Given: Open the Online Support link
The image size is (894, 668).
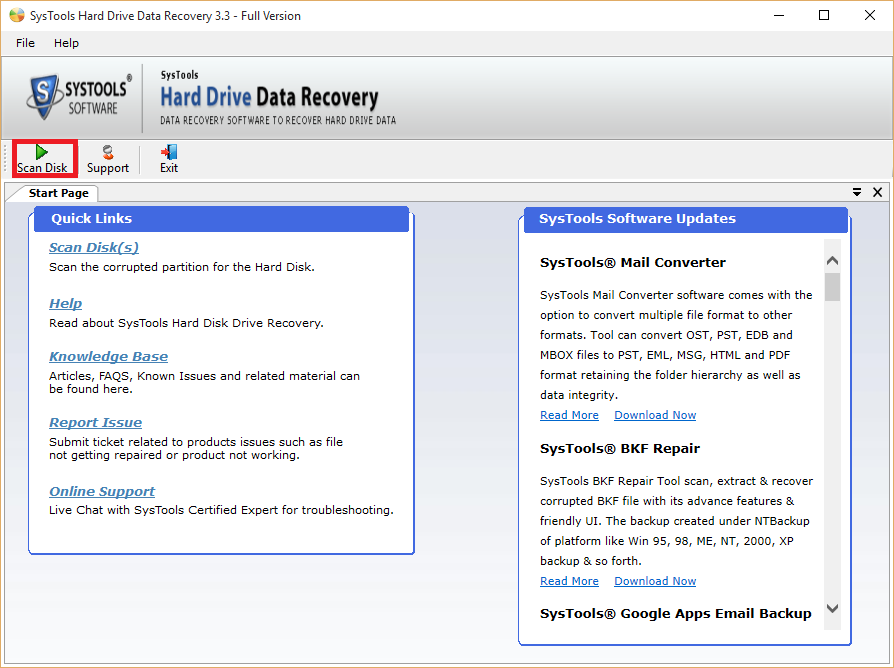Looking at the screenshot, I should coord(101,491).
